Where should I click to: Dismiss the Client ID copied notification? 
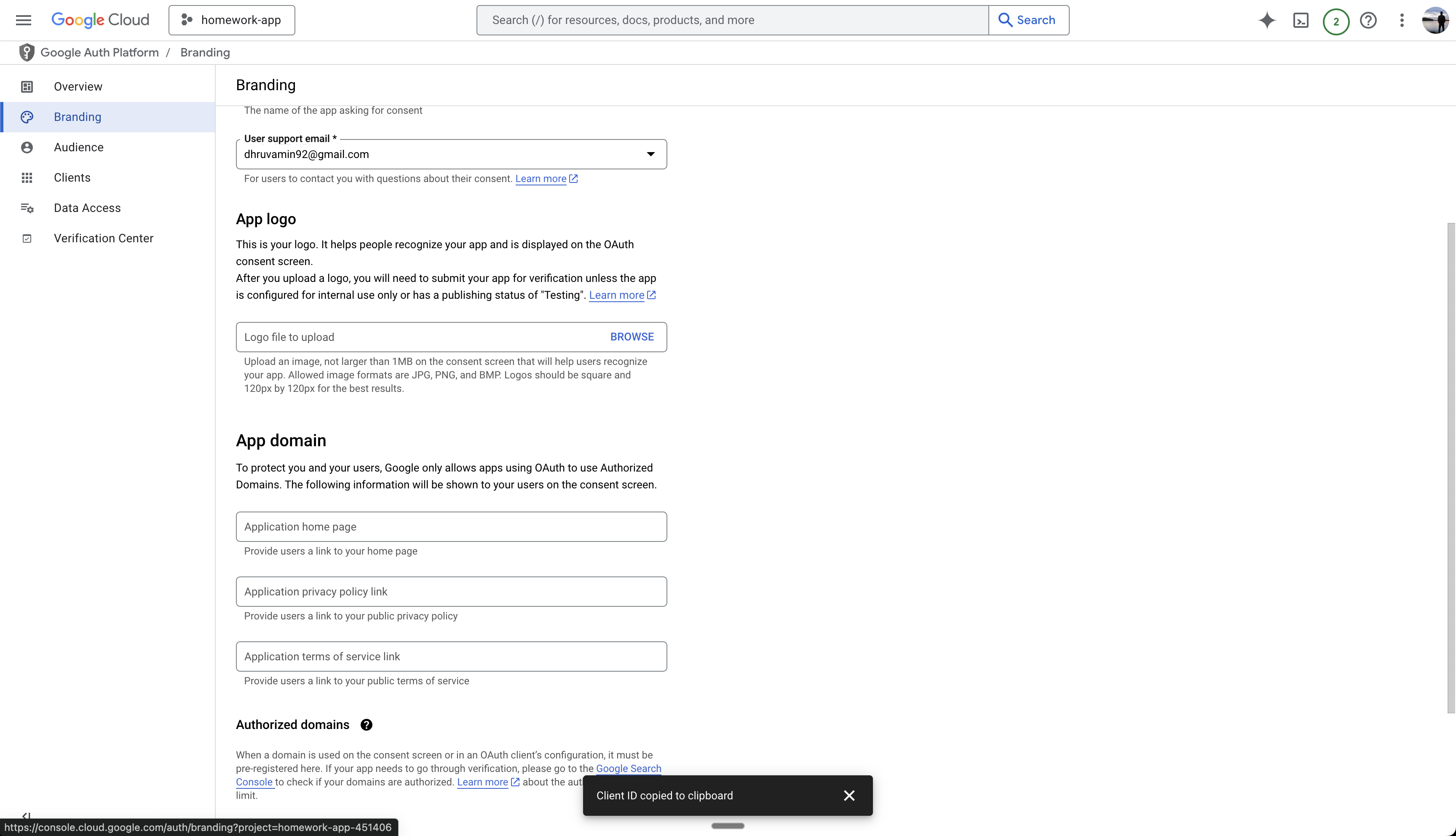point(849,795)
